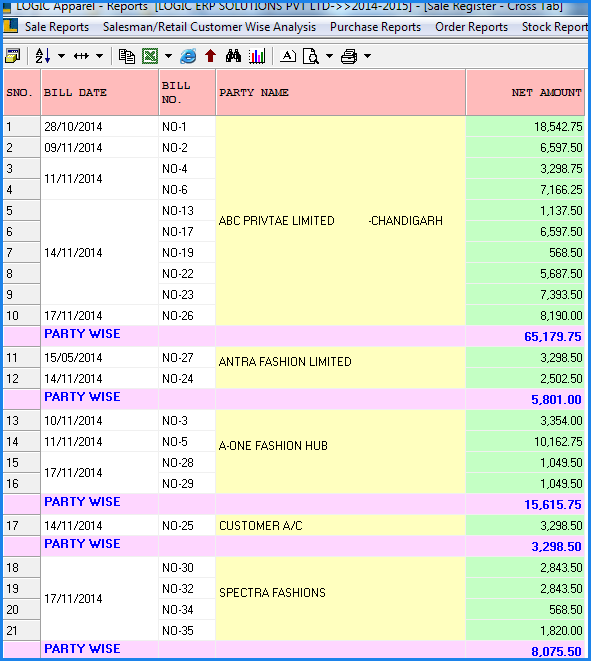Select bill number NO-34
The image size is (591, 661).
[x=187, y=609]
